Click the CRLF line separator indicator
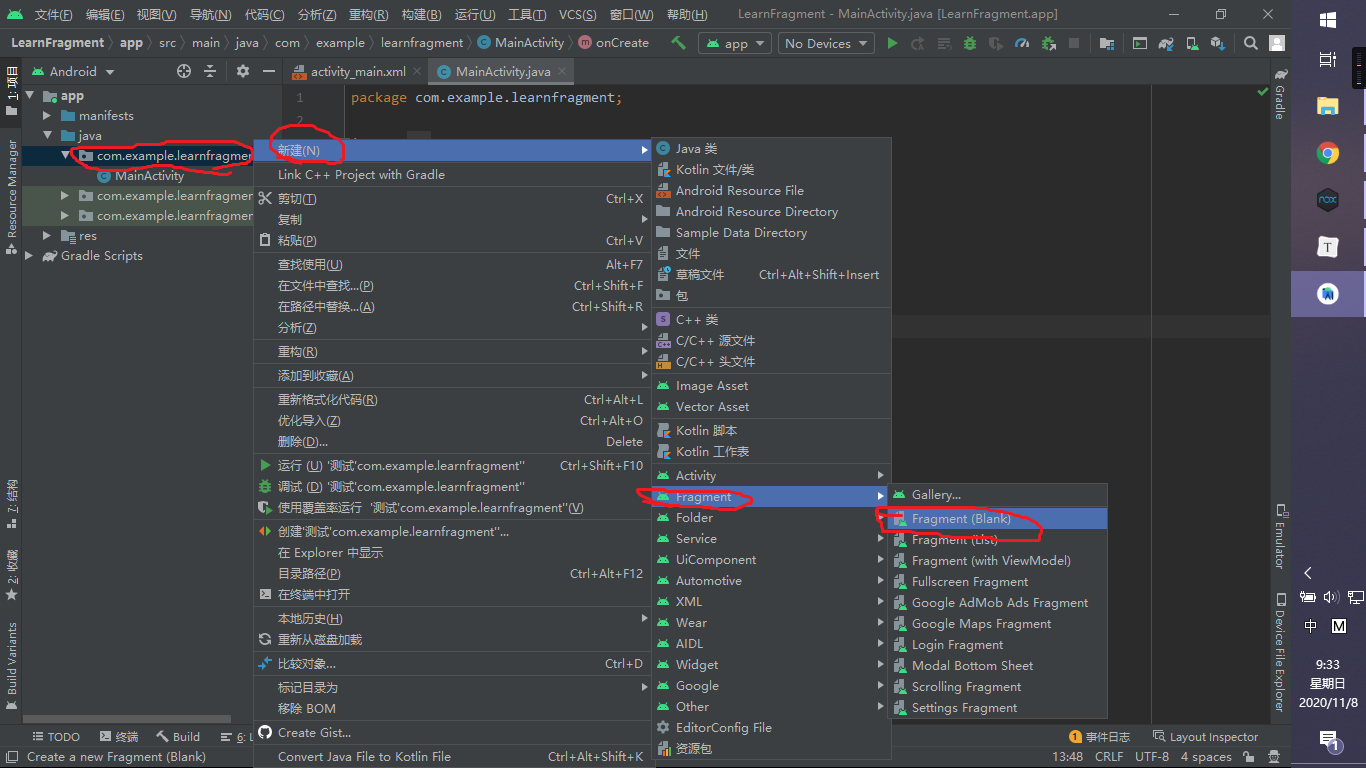The height and width of the screenshot is (768, 1366). [x=1109, y=757]
